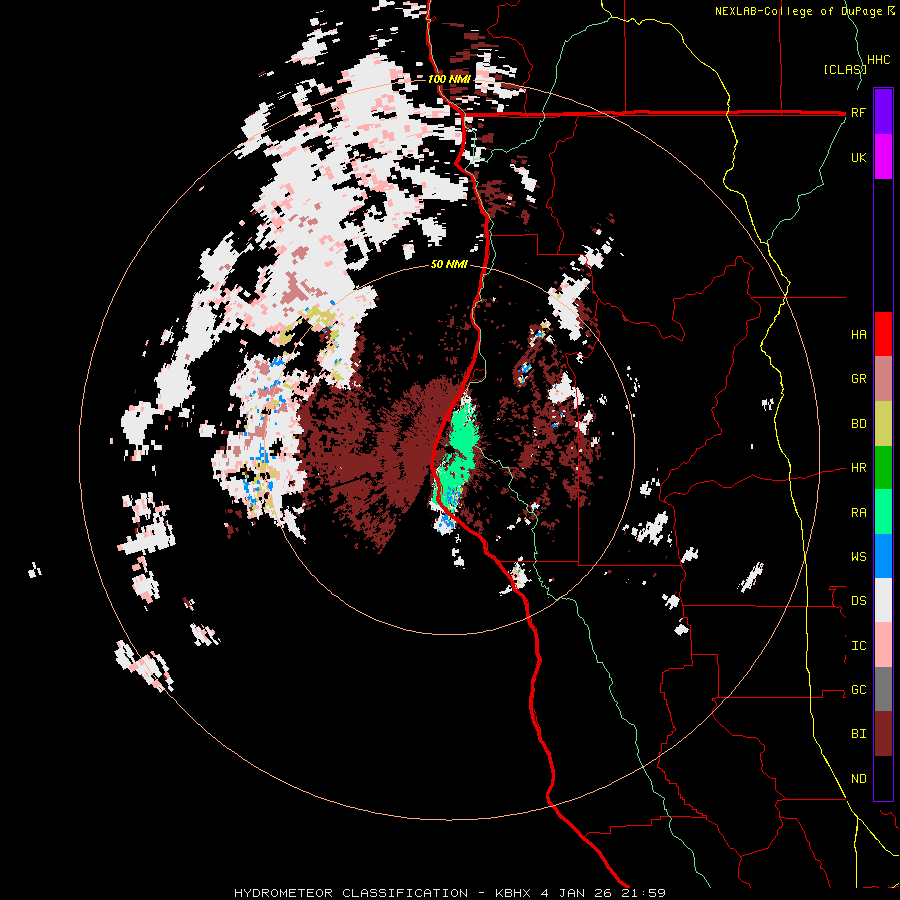Click the light pink IC legend block
Screen dimensions: 900x900
click(883, 645)
